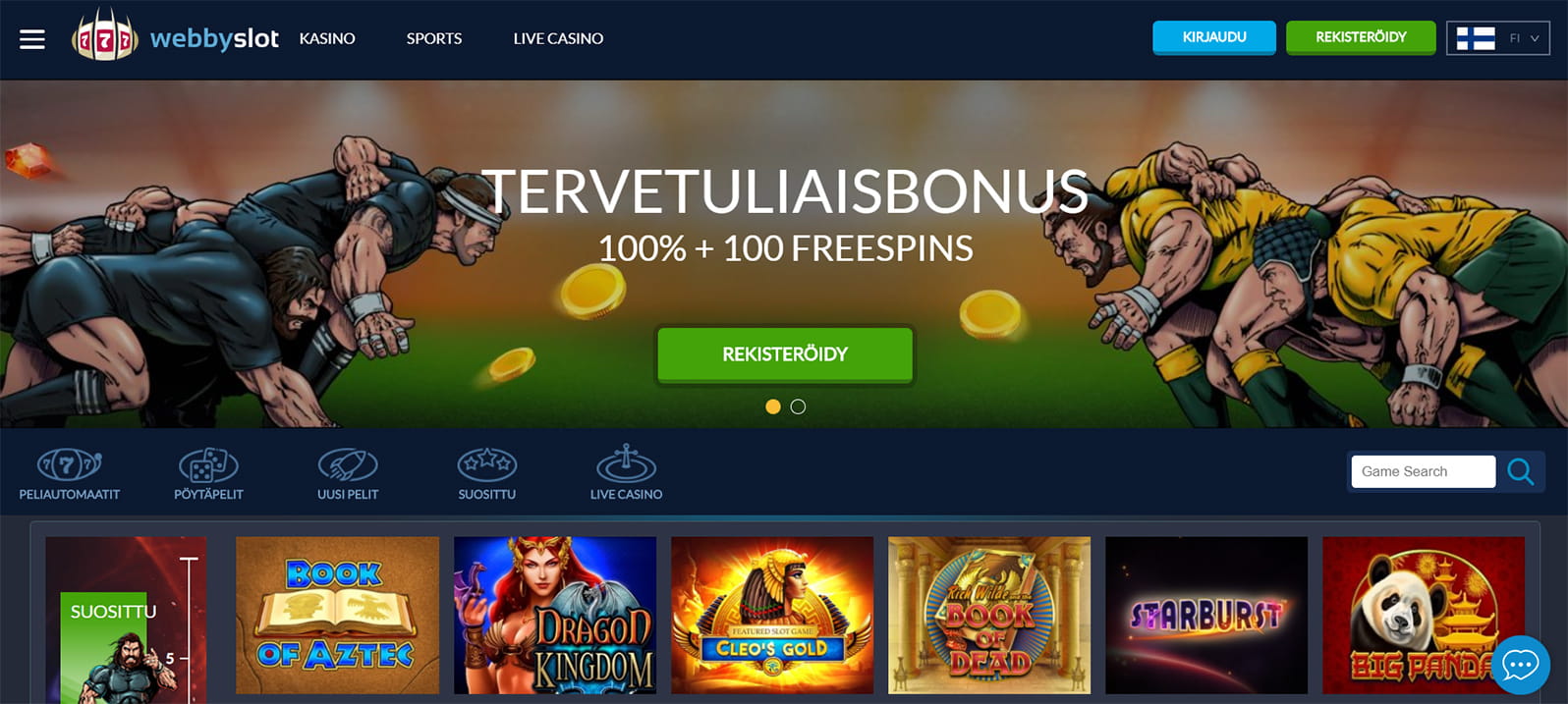The image size is (1568, 704).
Task: Open the Kasino menu item
Action: point(327,38)
